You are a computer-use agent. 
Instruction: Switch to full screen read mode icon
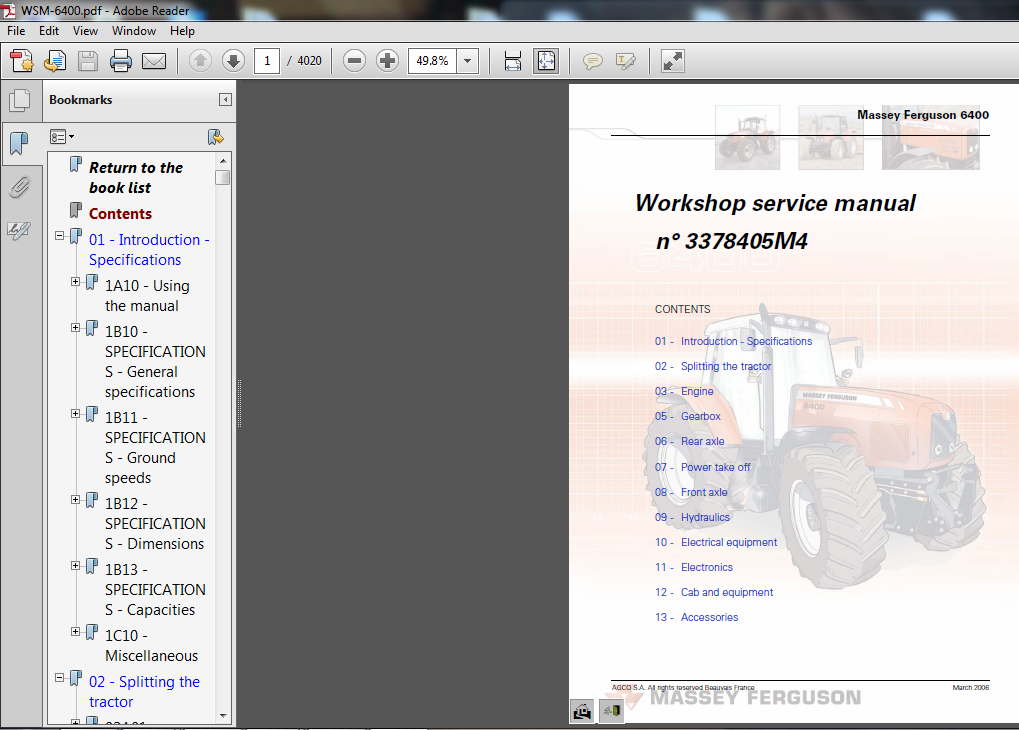point(673,61)
